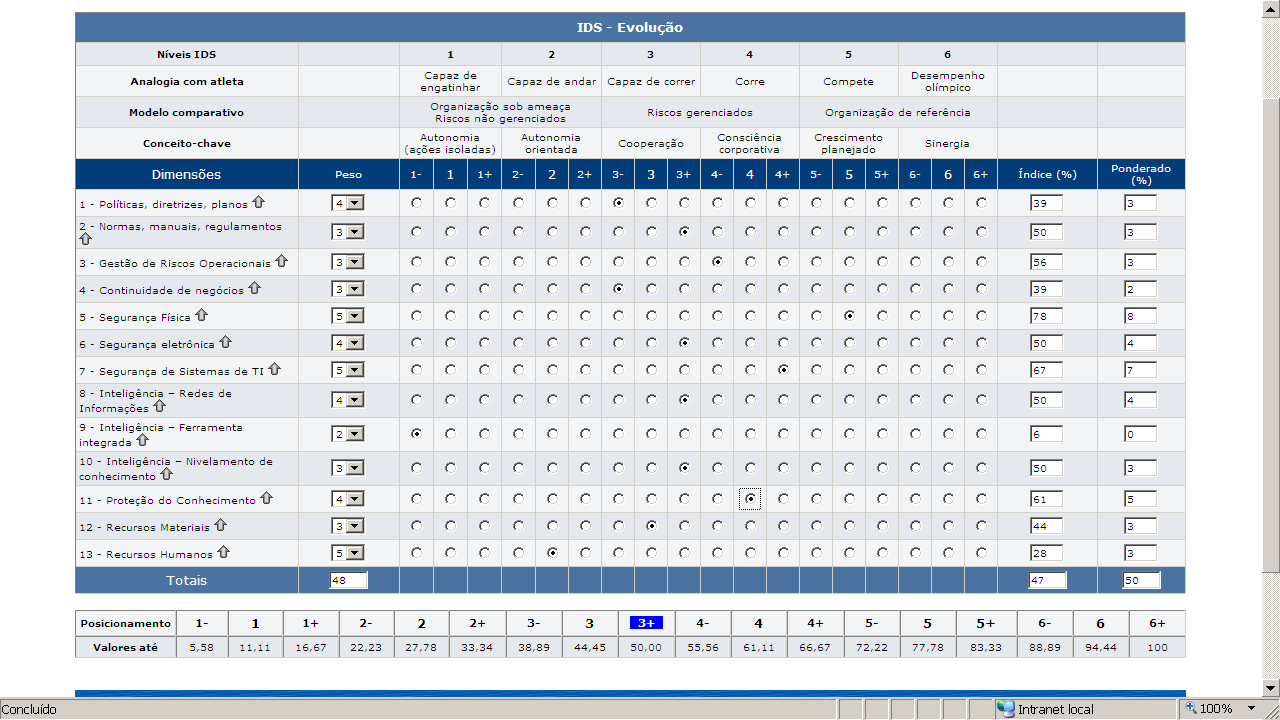1280x720 pixels.
Task: Click the arrow icon next to Recursos Materiais
Action: coord(220,525)
